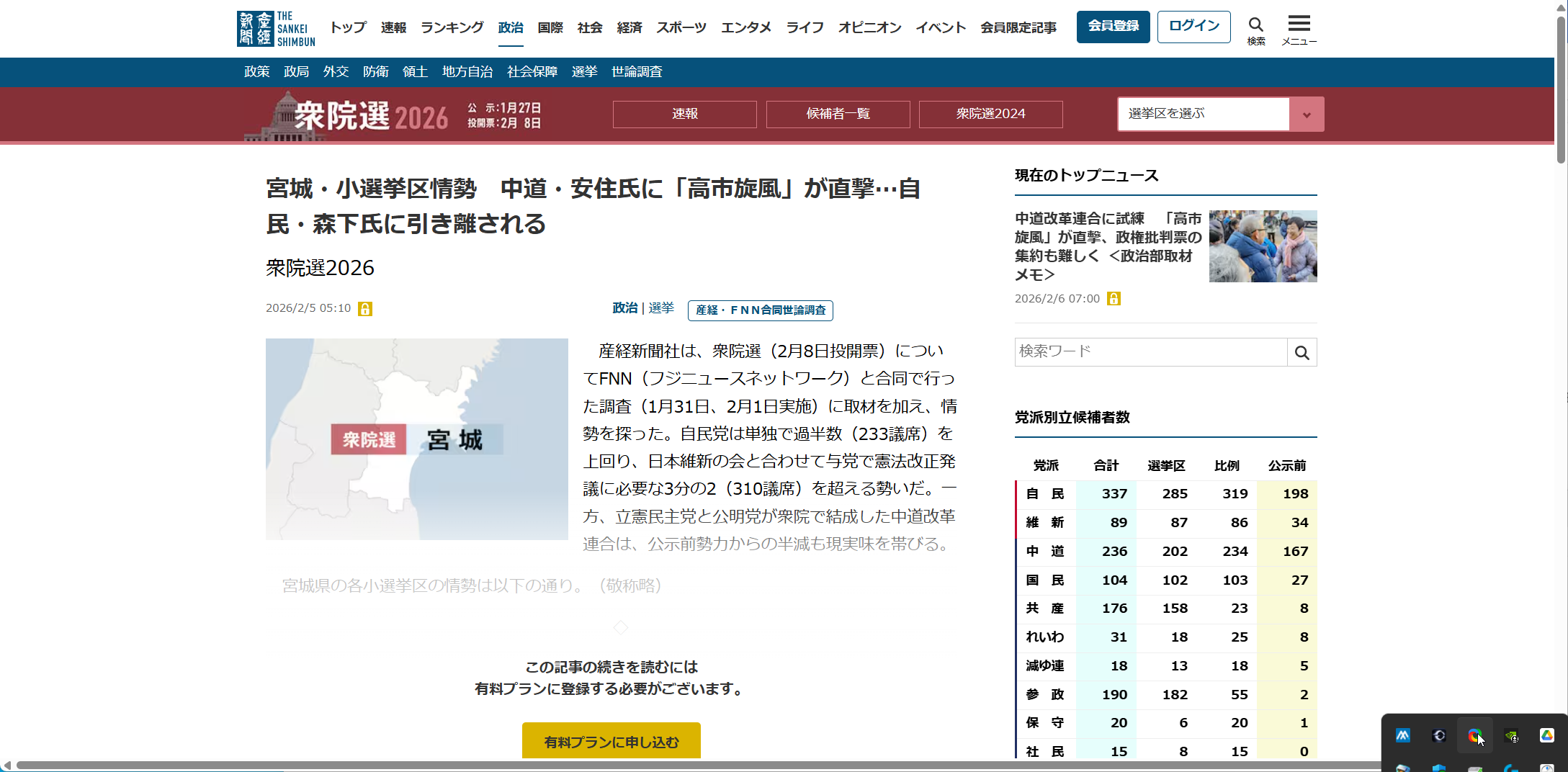Open the トップ menu item
Screen dimensions: 1568x772
pos(348,27)
